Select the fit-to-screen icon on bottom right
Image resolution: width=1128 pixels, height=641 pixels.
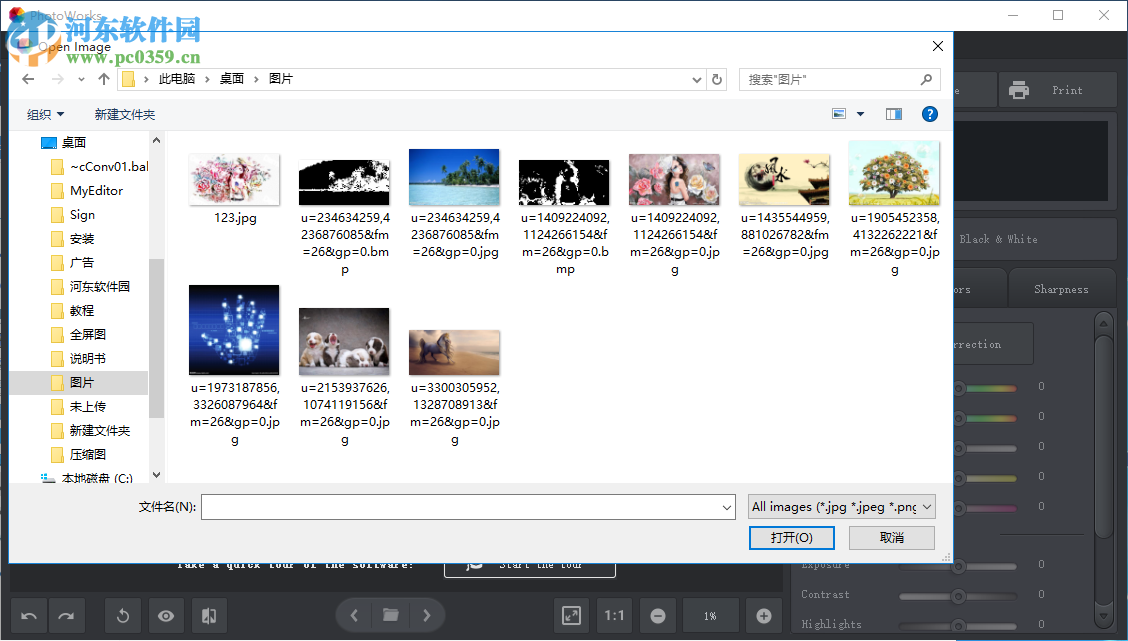572,615
